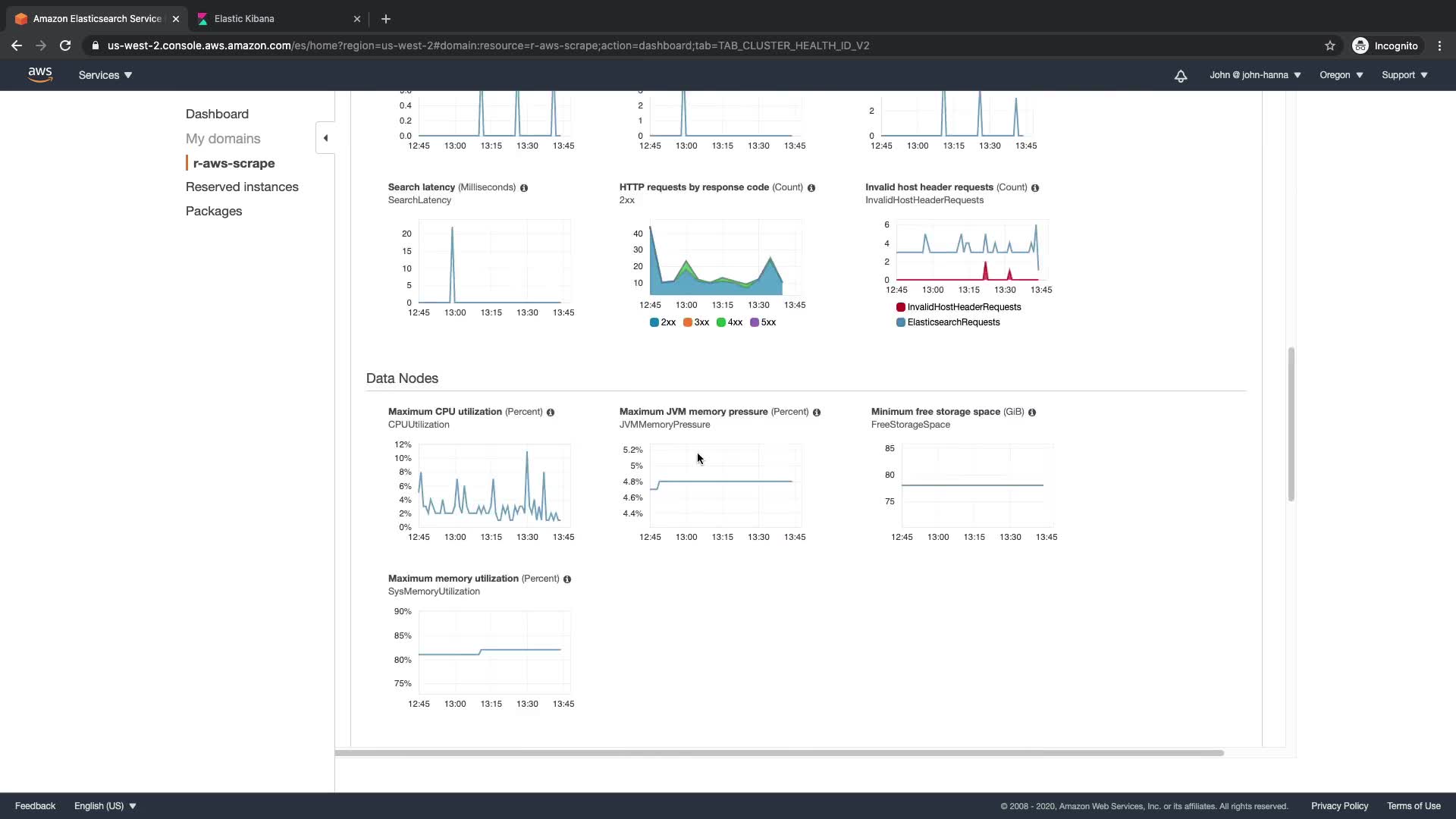Click info icon next to Invalid host header requests
This screenshot has width=1456, height=819.
tap(1035, 188)
